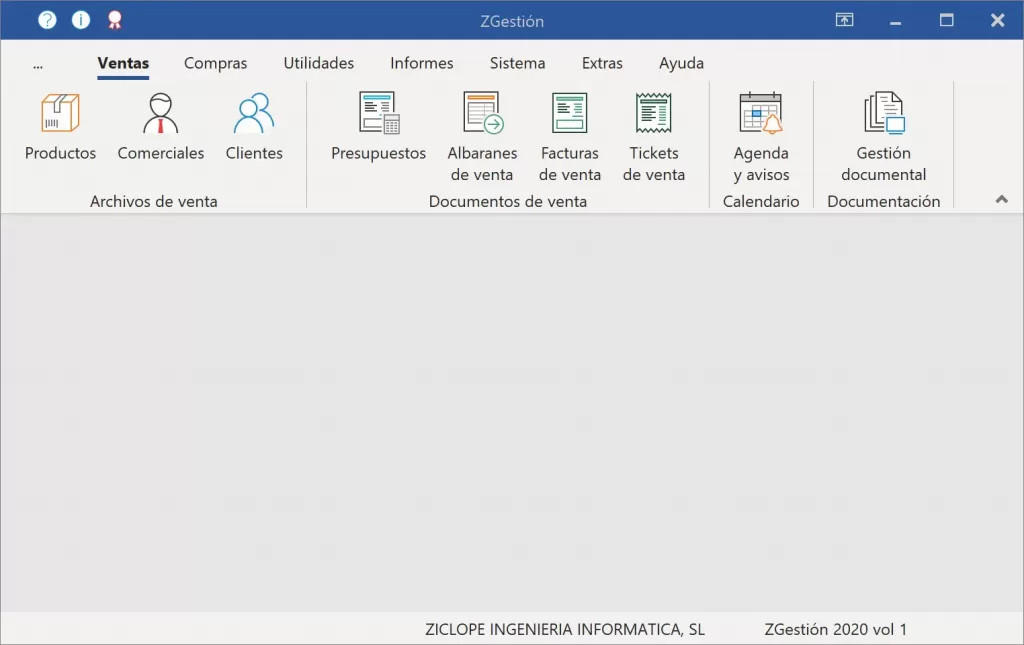
Task: Click the Documentos de venta group label
Action: point(507,202)
